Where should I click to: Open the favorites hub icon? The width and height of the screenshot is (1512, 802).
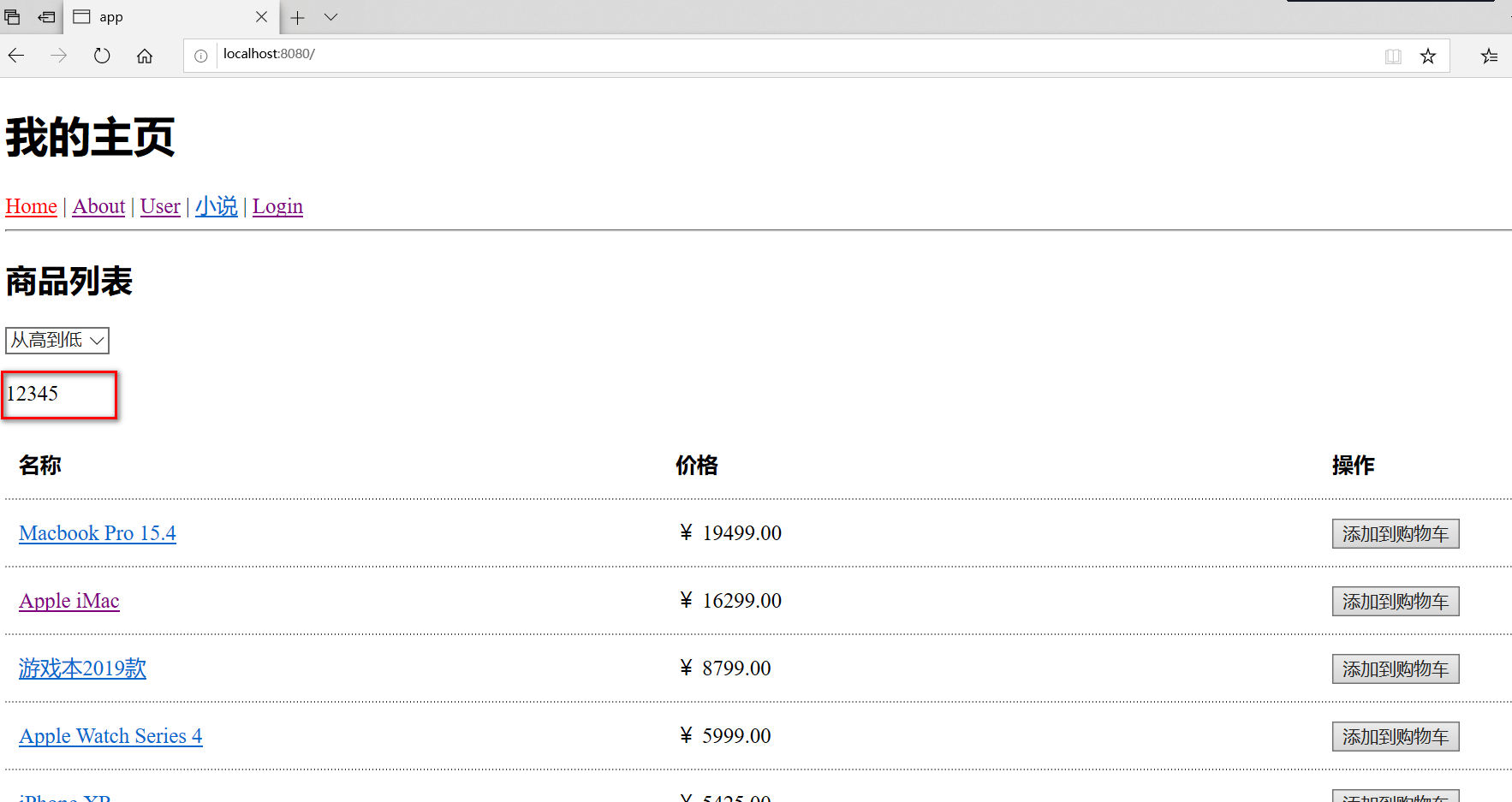pyautogui.click(x=1490, y=56)
